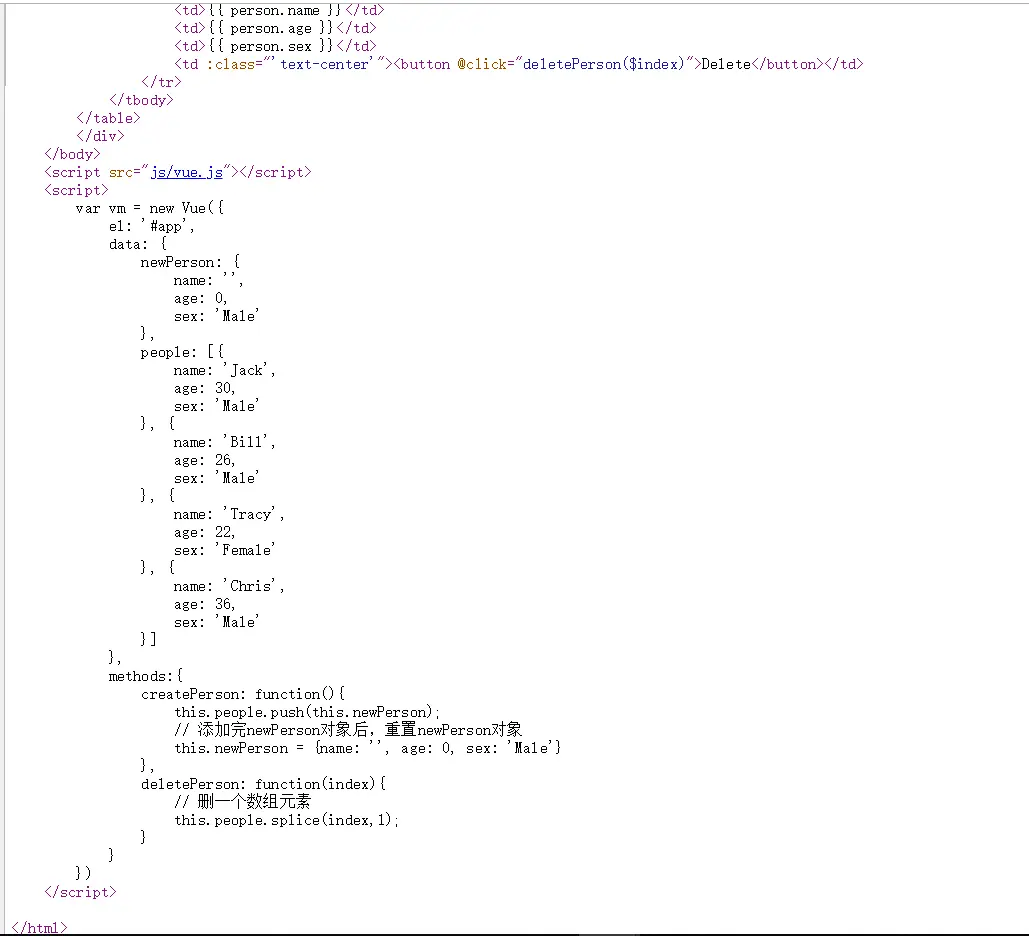The height and width of the screenshot is (936, 1029).
Task: Click the opening '<script>' tag line
Action: (x=76, y=190)
